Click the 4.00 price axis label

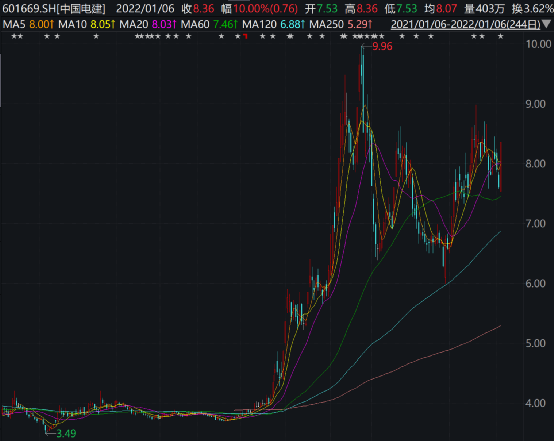[536, 403]
